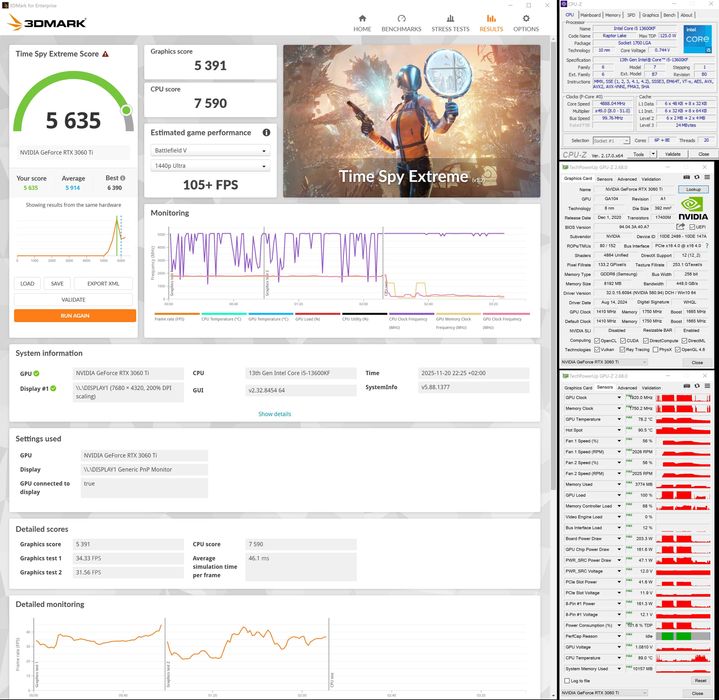
Task: Click the Time Spy Extreme artwork thumbnail
Action: tap(411, 121)
